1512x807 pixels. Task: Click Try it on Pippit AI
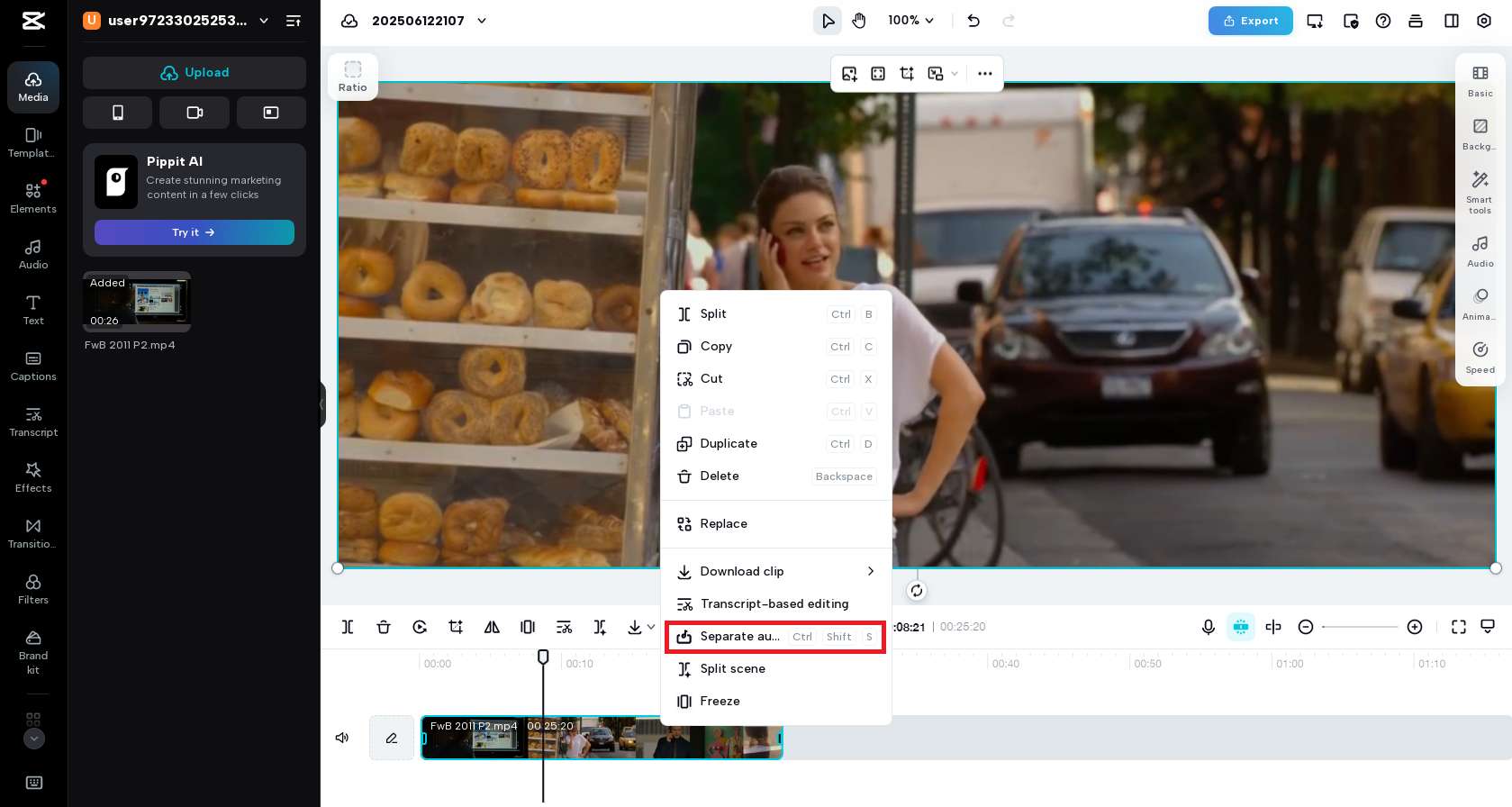tap(195, 232)
